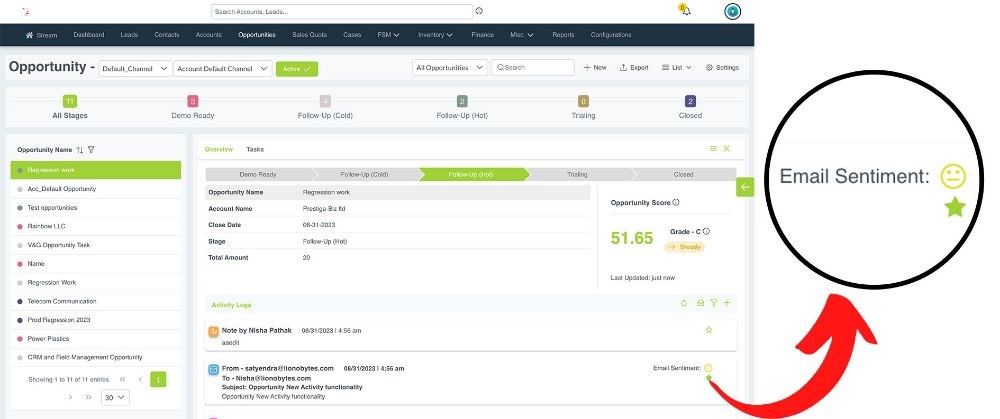
Task: Select the Trialing stage in progress bar
Action: click(577, 174)
